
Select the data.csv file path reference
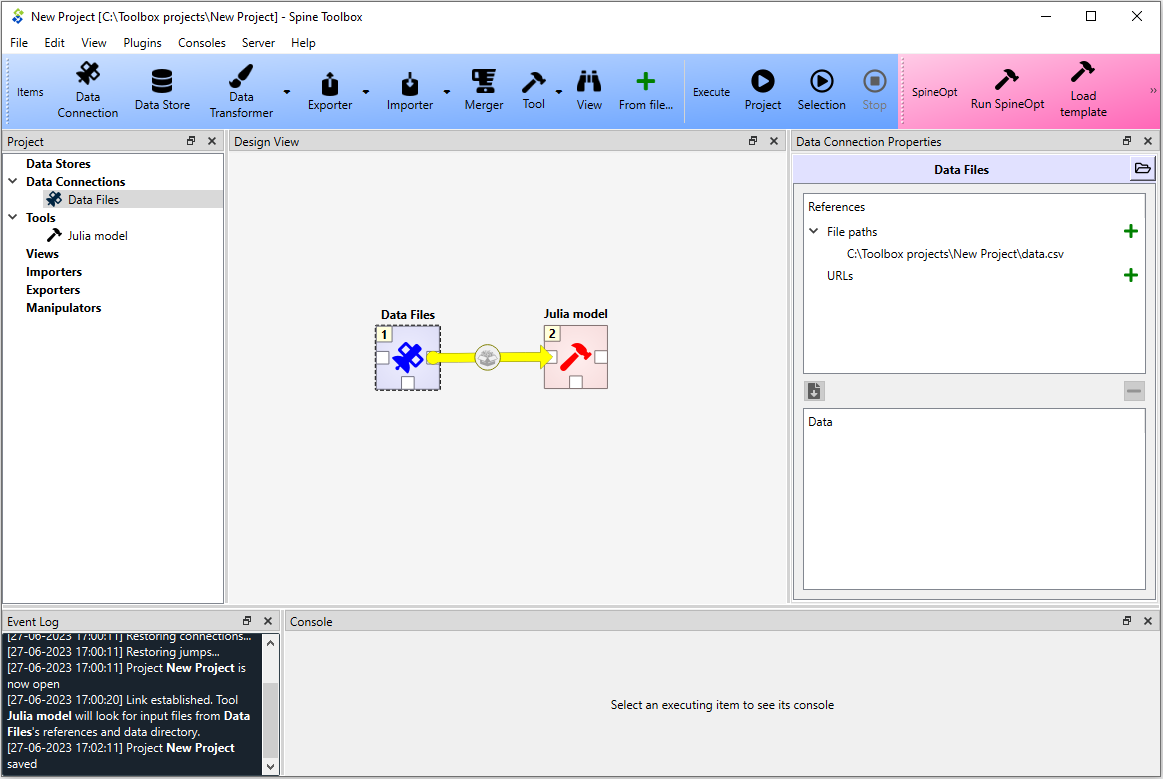(x=955, y=254)
